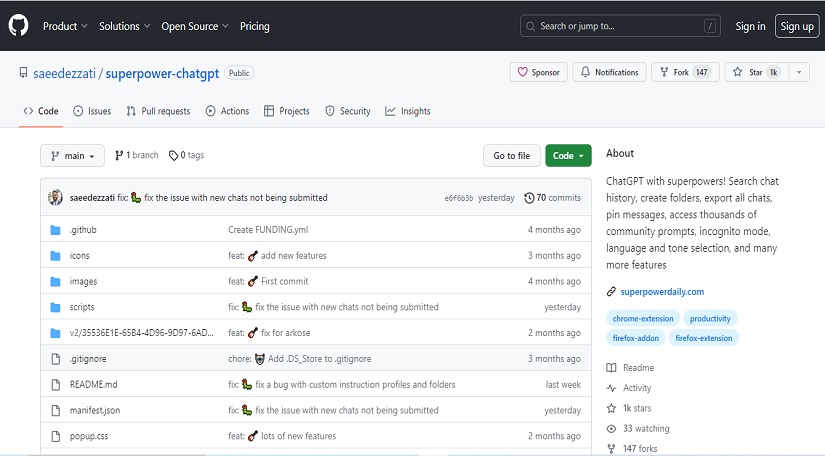Click the firefox-extension topic tag
This screenshot has width=825, height=456.
[x=704, y=338]
